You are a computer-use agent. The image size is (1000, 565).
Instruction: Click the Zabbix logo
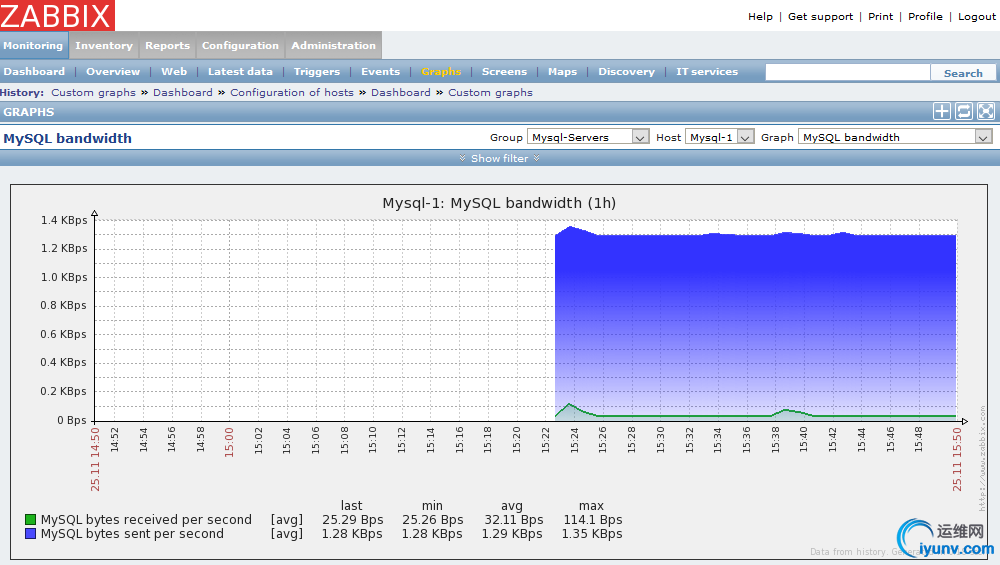pyautogui.click(x=57, y=15)
